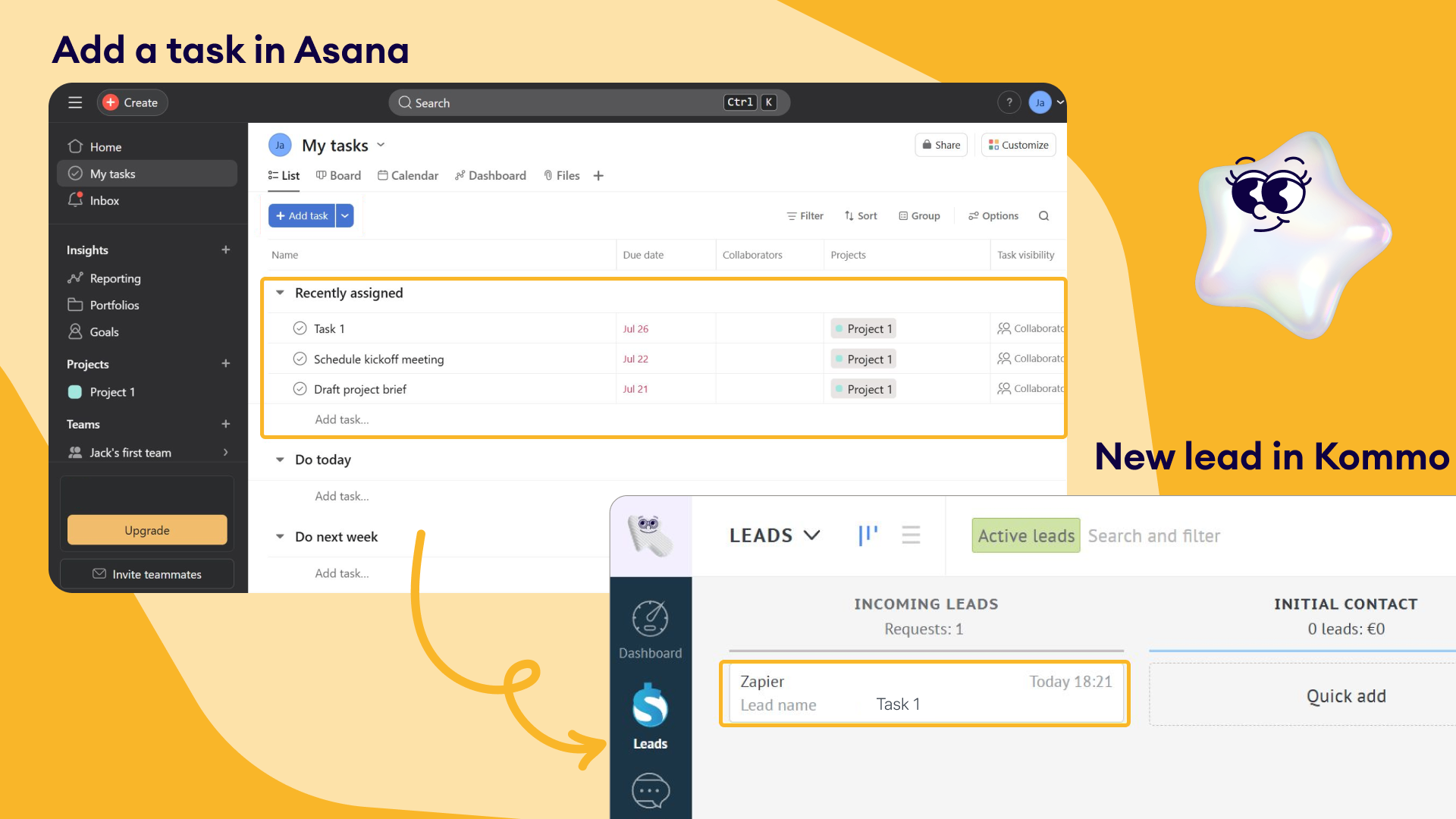This screenshot has height=819, width=1456.
Task: Click the Project 1 color swatch in sidebar
Action: 75,392
